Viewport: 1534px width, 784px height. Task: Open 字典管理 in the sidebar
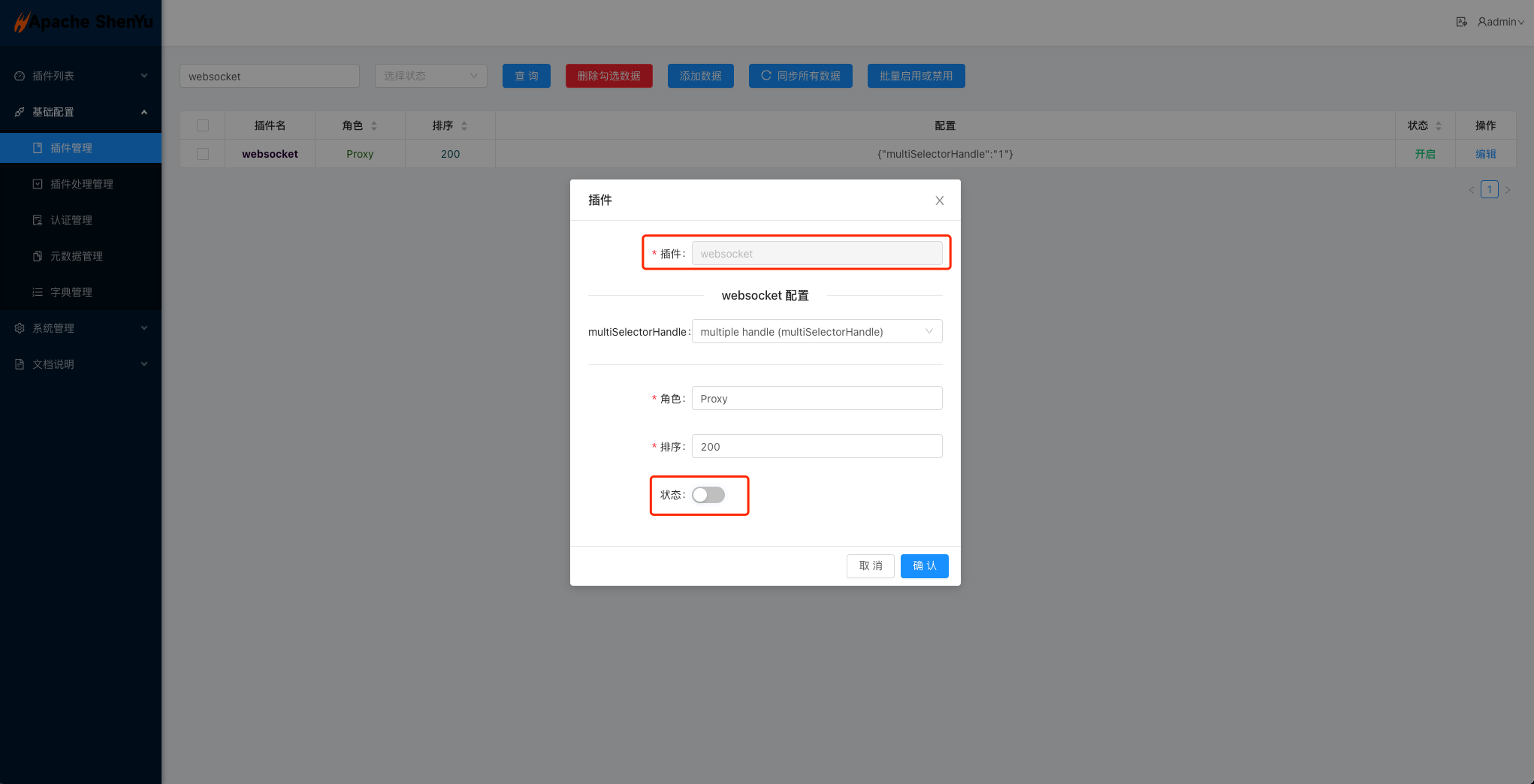(71, 292)
